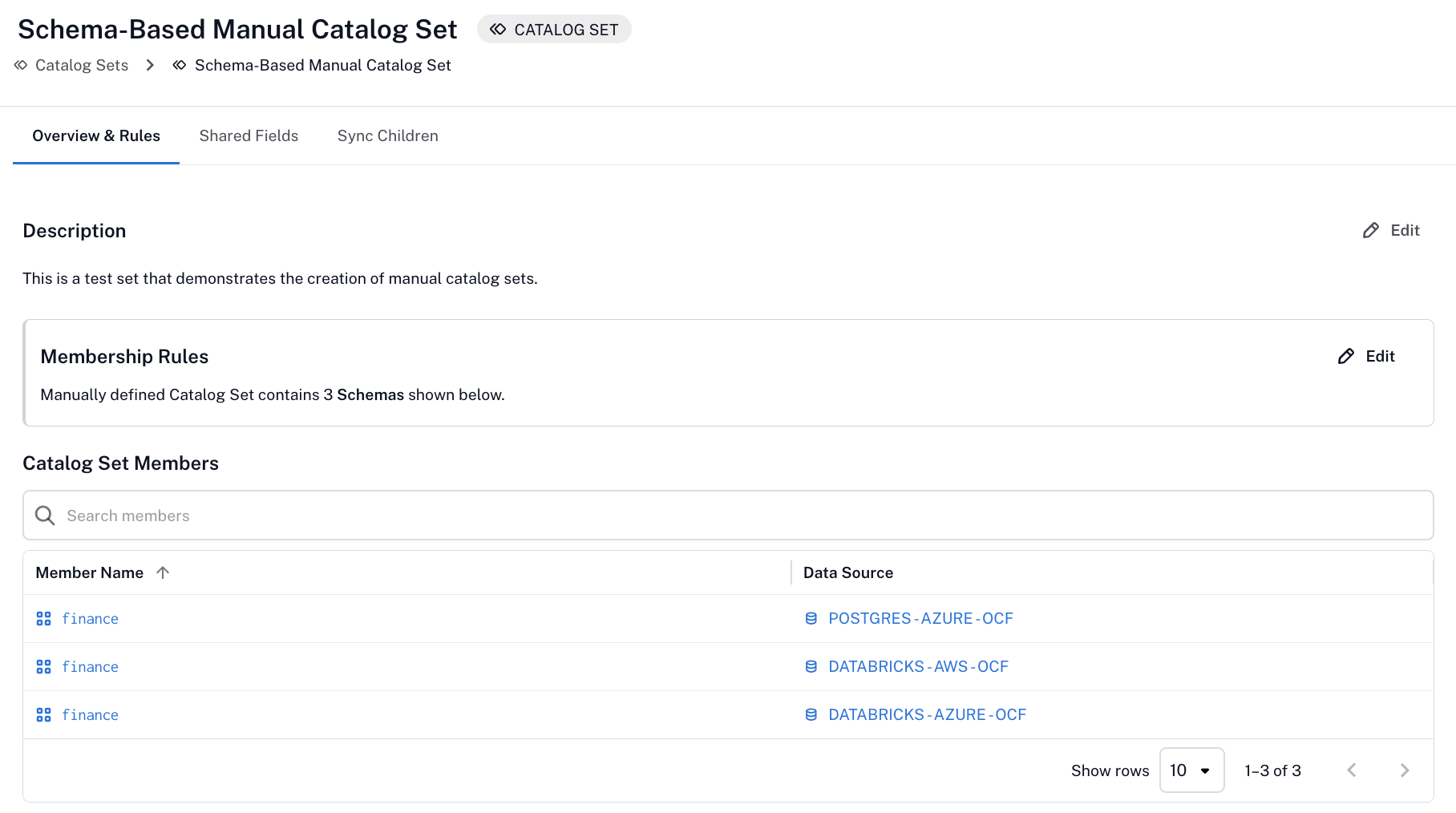Open the Show rows 10 dropdown
Viewport: 1456px width, 813px height.
tap(1191, 770)
